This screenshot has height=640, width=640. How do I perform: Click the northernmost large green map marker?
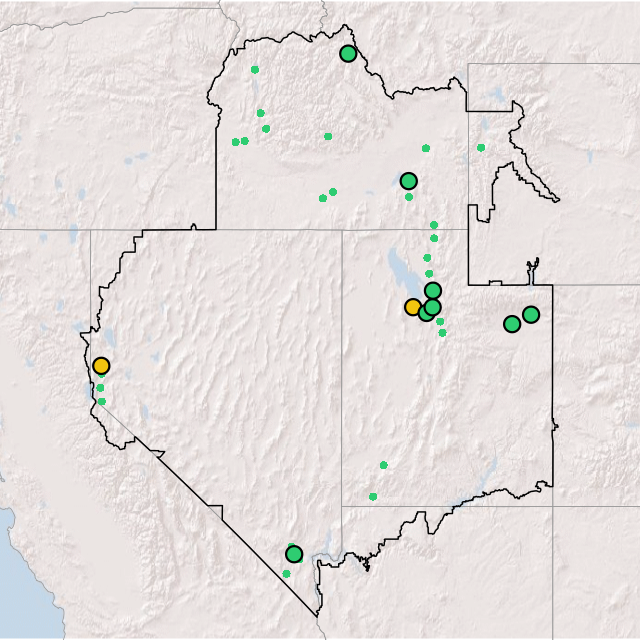tap(347, 53)
